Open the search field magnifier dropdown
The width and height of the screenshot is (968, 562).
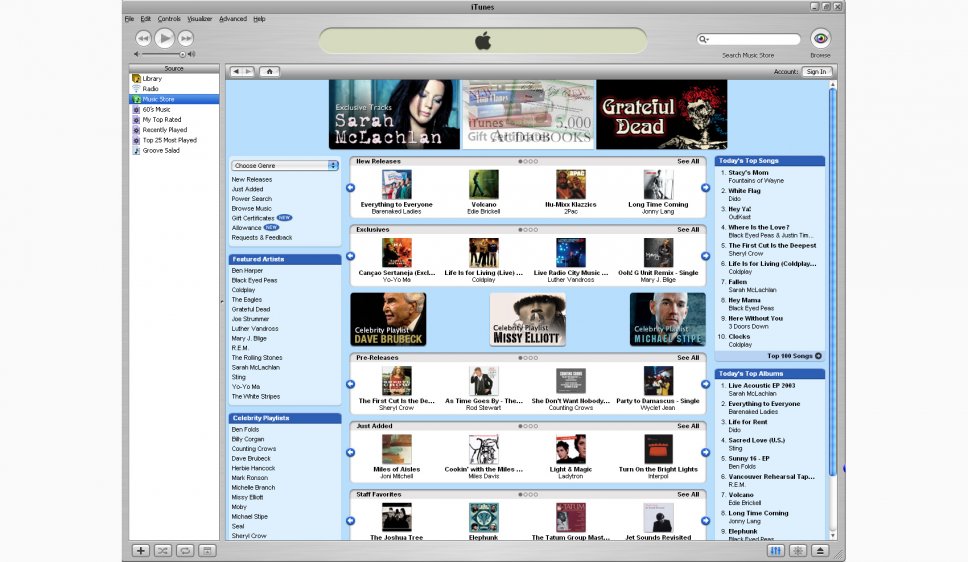(703, 40)
